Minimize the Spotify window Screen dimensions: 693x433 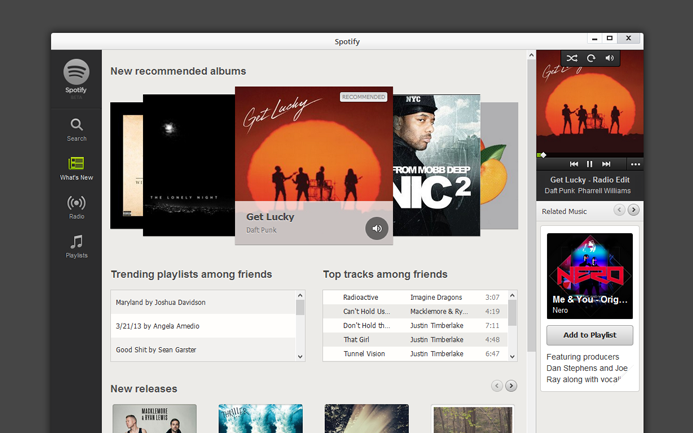coord(594,39)
